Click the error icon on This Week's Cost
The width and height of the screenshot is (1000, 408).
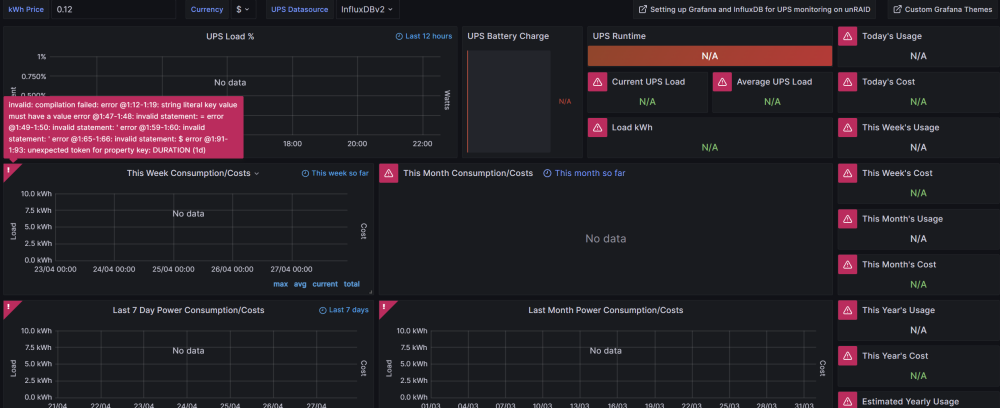tap(848, 173)
